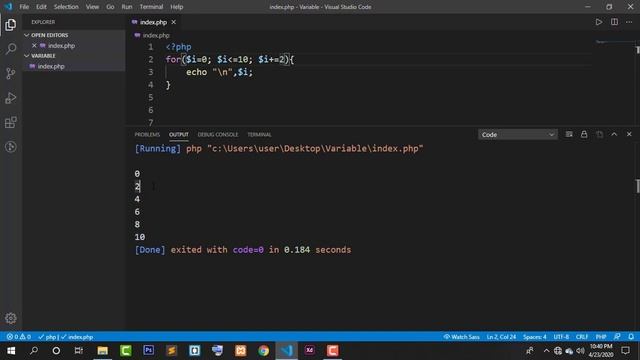
Task: Click line number 3 in the gutter
Action: coord(151,72)
